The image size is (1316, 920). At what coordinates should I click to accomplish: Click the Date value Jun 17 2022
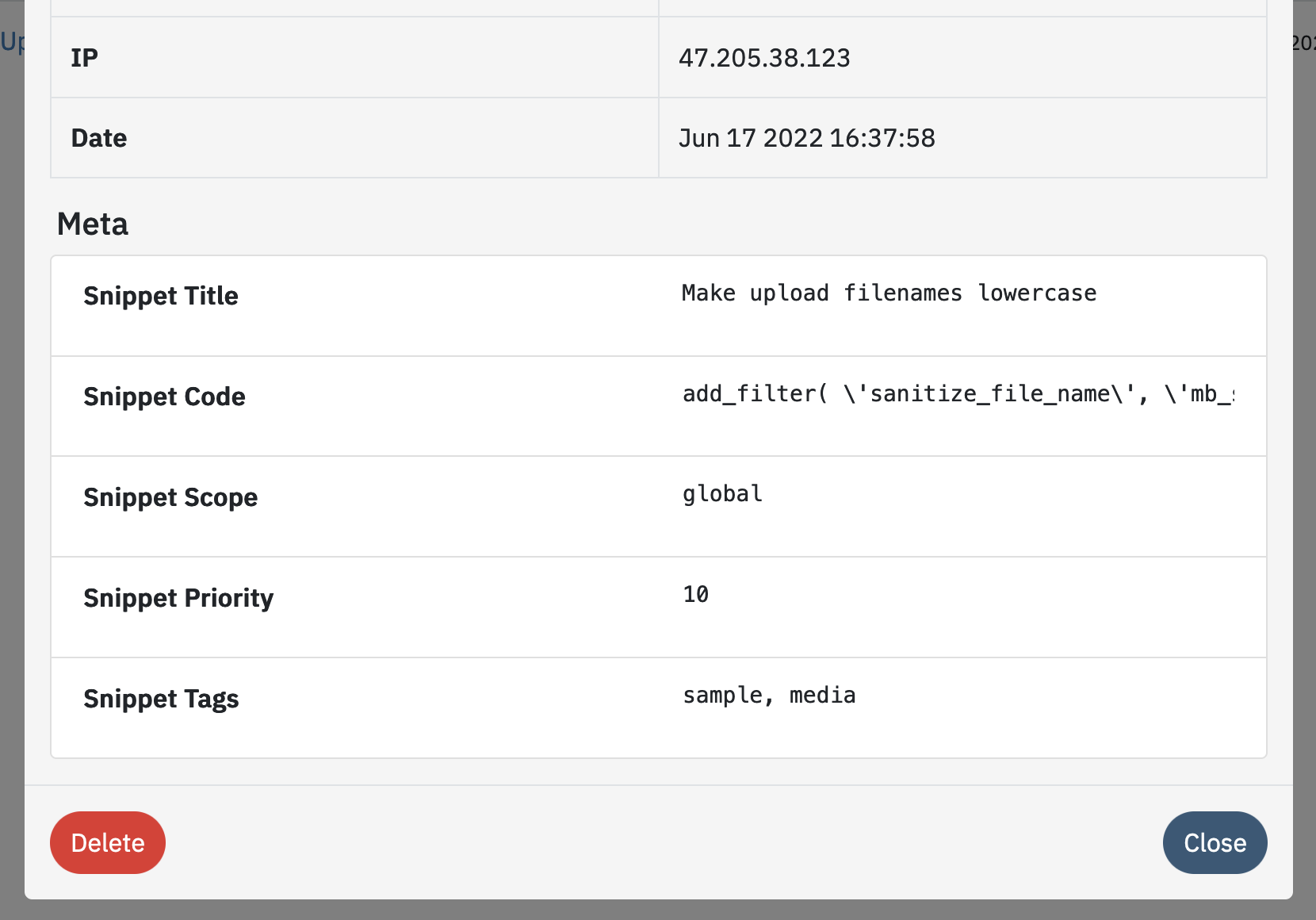pos(807,138)
